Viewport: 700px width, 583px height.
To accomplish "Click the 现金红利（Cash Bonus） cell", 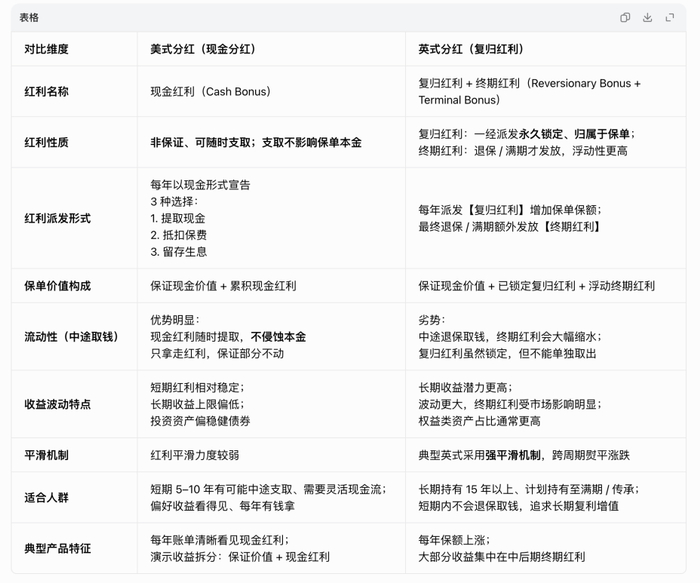I will pyautogui.click(x=211, y=92).
